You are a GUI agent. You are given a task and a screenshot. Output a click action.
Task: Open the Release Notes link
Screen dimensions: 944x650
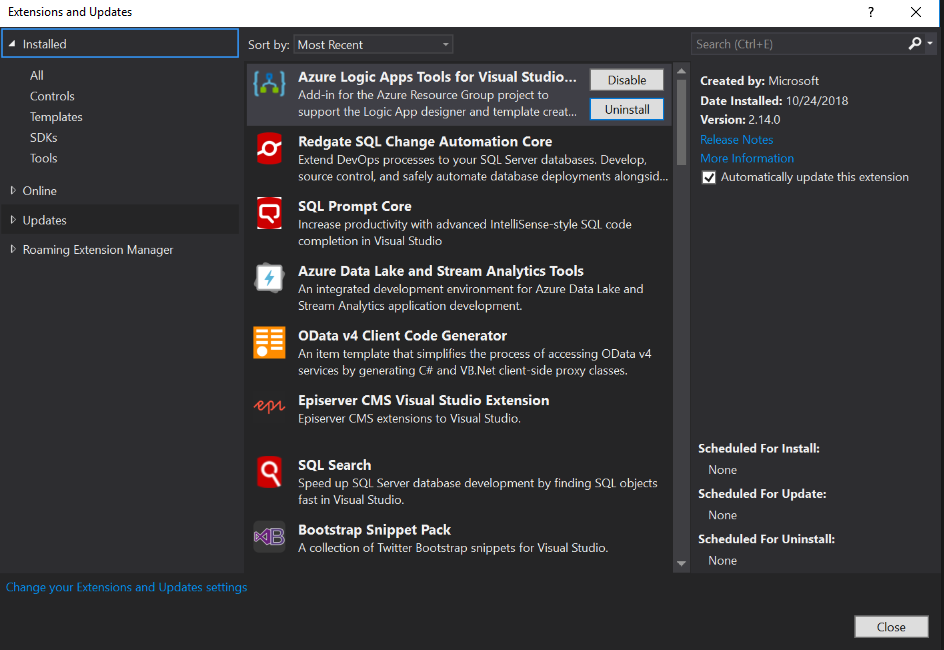(736, 140)
